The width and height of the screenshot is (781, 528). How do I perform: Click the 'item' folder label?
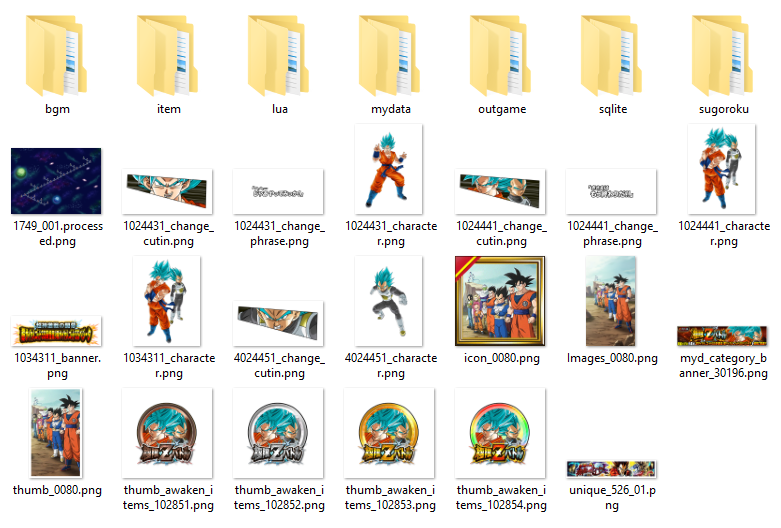(x=169, y=109)
